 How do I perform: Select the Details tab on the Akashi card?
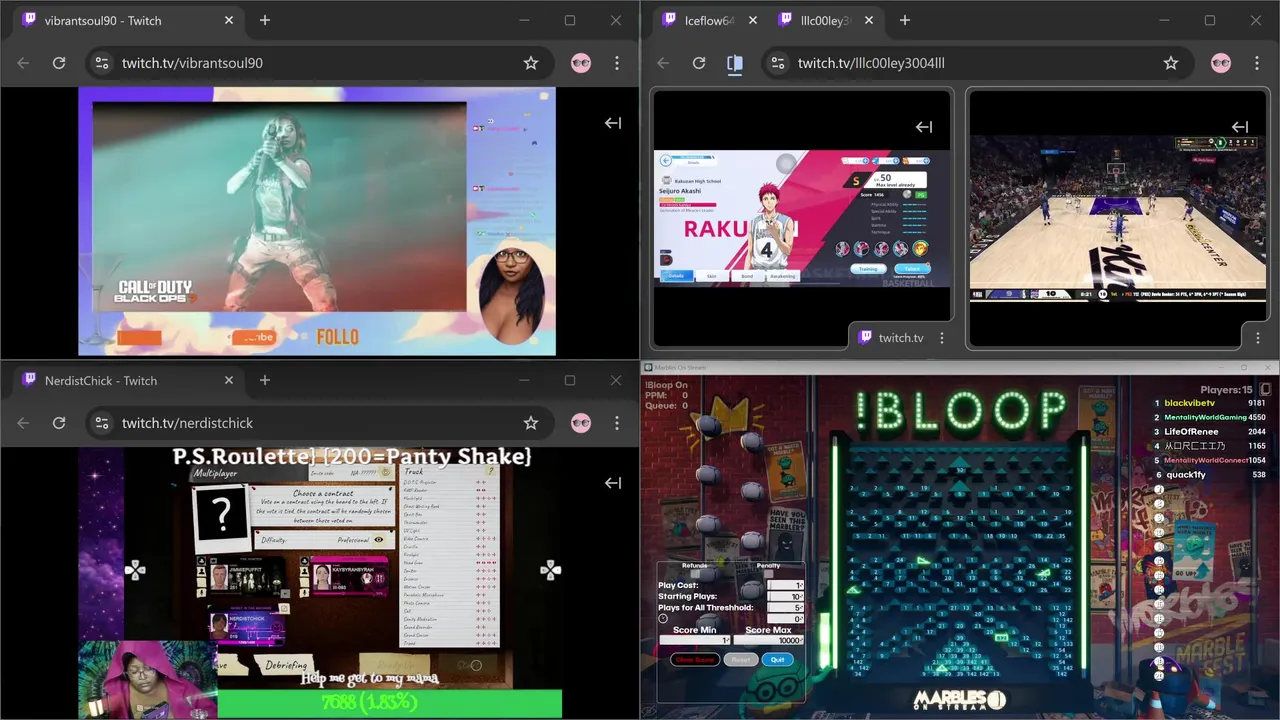pos(676,275)
